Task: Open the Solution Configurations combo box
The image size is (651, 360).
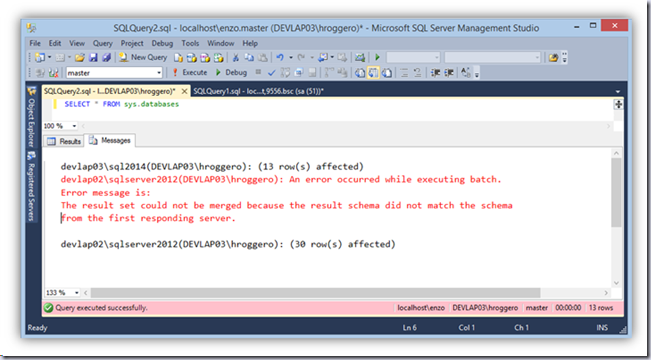Action: pyautogui.click(x=413, y=57)
